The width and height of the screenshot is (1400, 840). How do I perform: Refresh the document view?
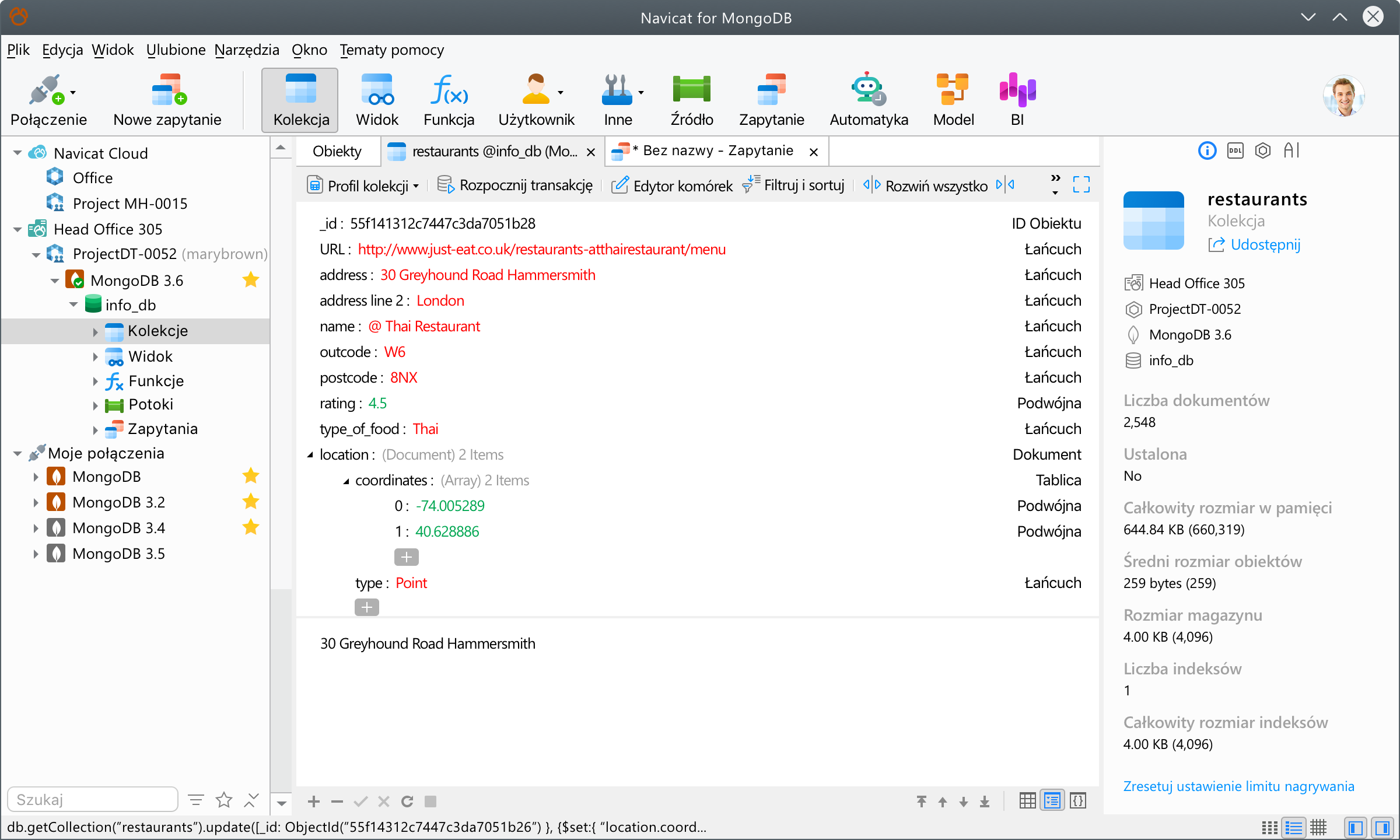[407, 801]
